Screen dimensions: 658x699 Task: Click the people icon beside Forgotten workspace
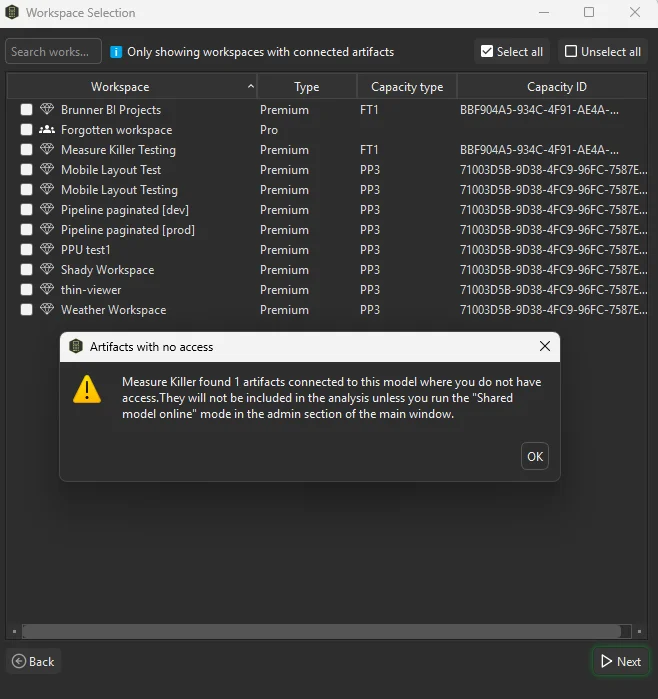click(x=47, y=129)
